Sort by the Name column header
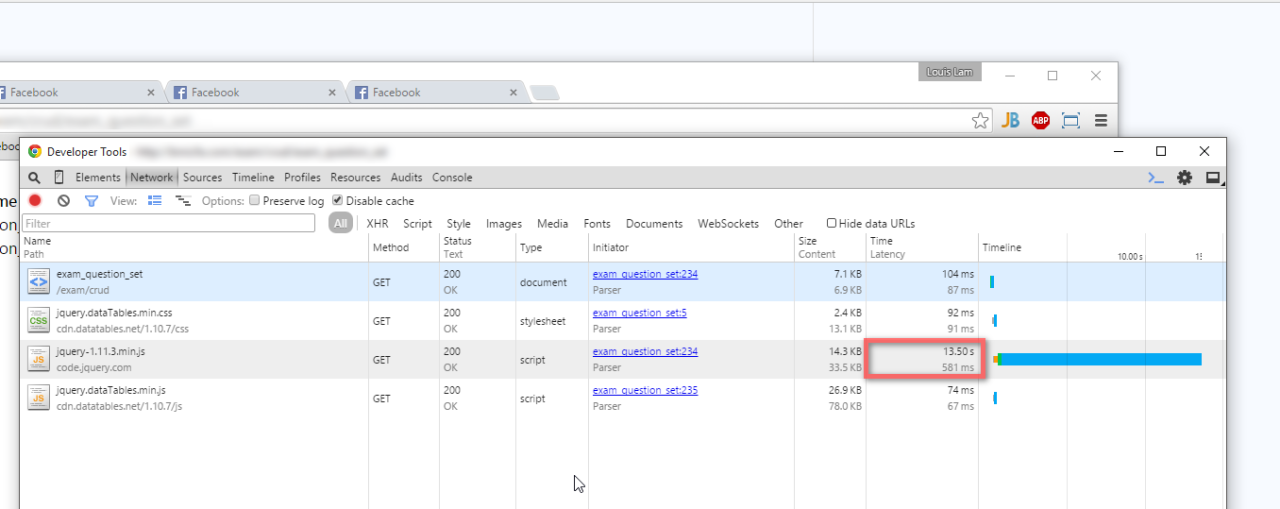1280x509 pixels. 194,247
